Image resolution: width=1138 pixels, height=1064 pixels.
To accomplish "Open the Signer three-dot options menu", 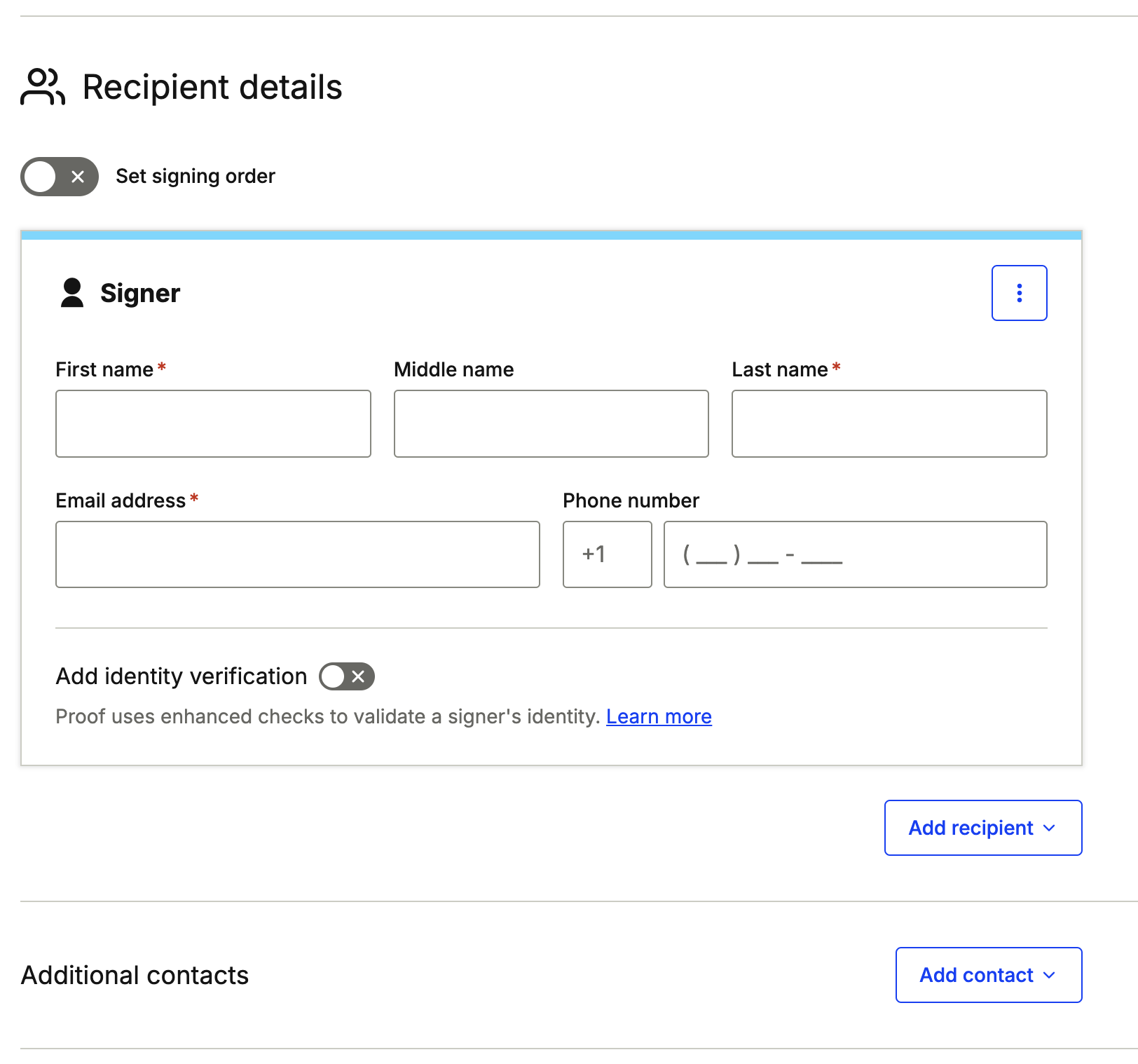I will (1019, 293).
